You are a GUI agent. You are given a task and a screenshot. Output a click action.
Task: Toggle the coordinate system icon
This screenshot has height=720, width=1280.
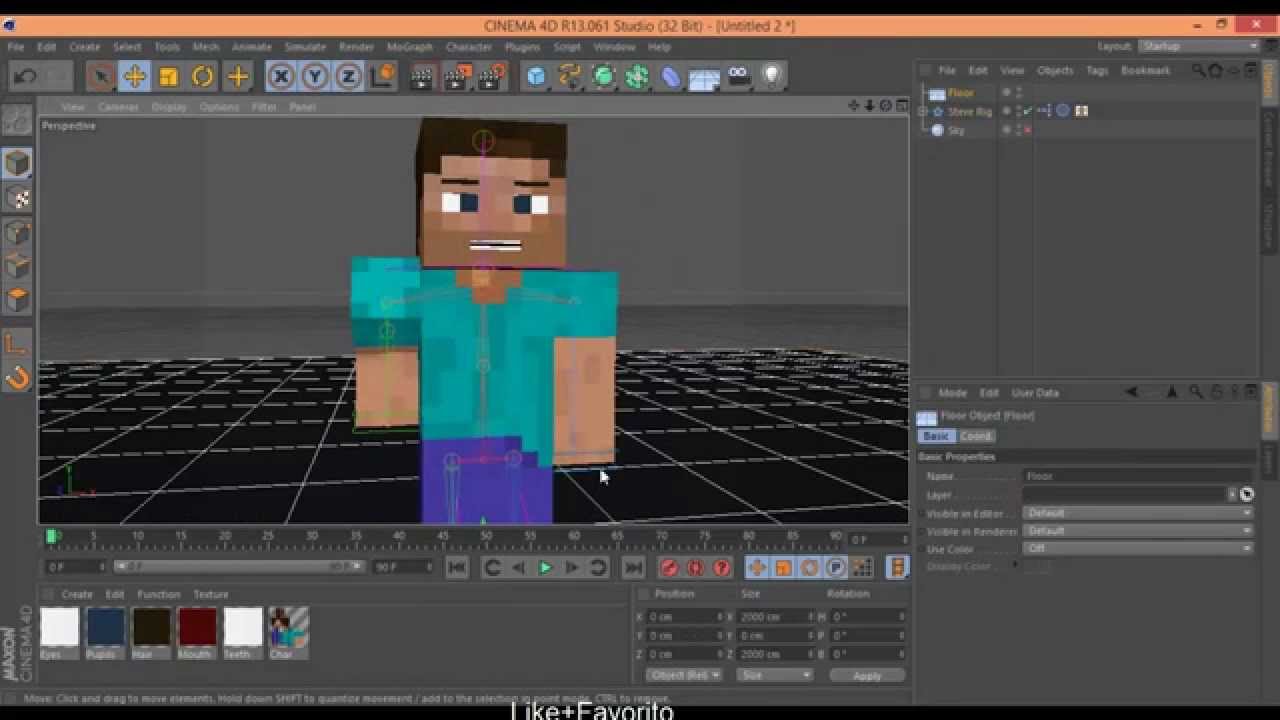click(382, 76)
